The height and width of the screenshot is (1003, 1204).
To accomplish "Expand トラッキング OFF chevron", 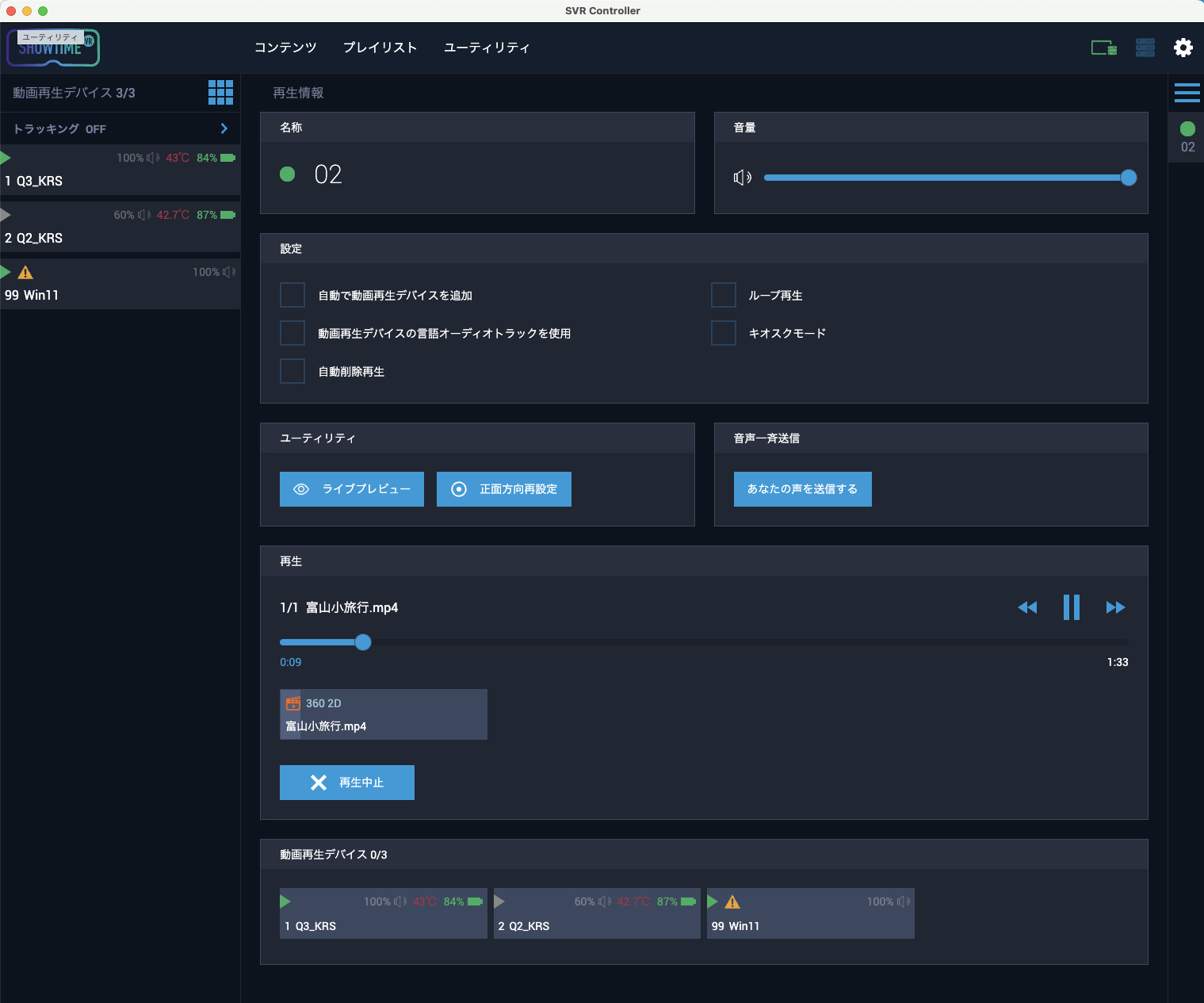I will 224,128.
